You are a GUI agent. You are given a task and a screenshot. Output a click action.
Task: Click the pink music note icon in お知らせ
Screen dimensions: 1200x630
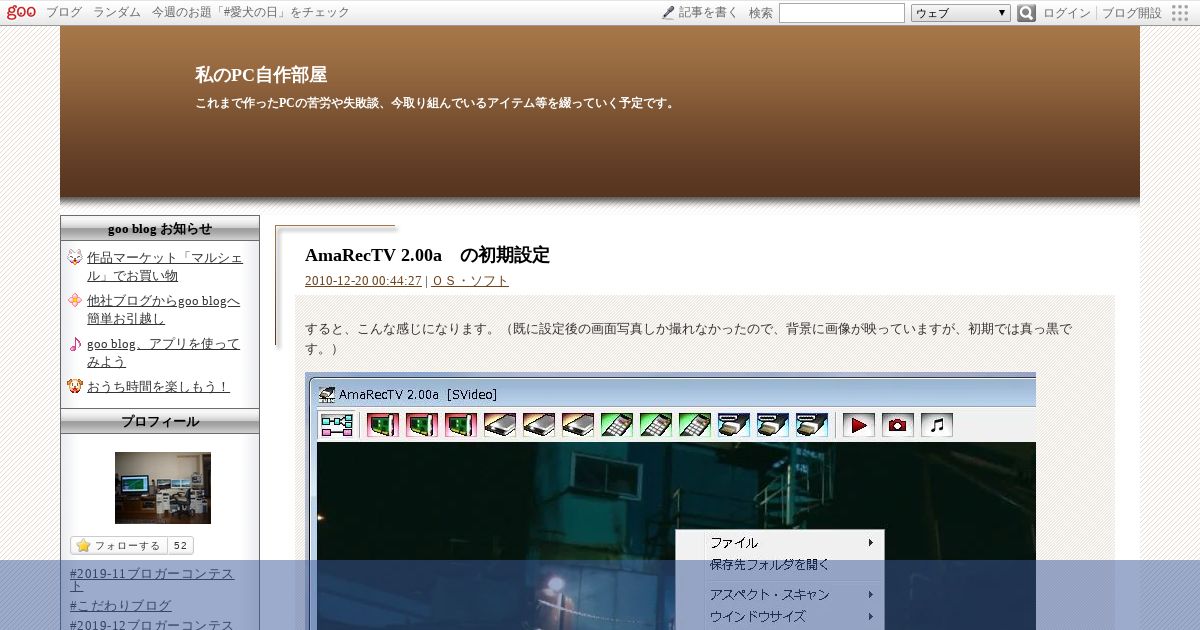[75, 343]
